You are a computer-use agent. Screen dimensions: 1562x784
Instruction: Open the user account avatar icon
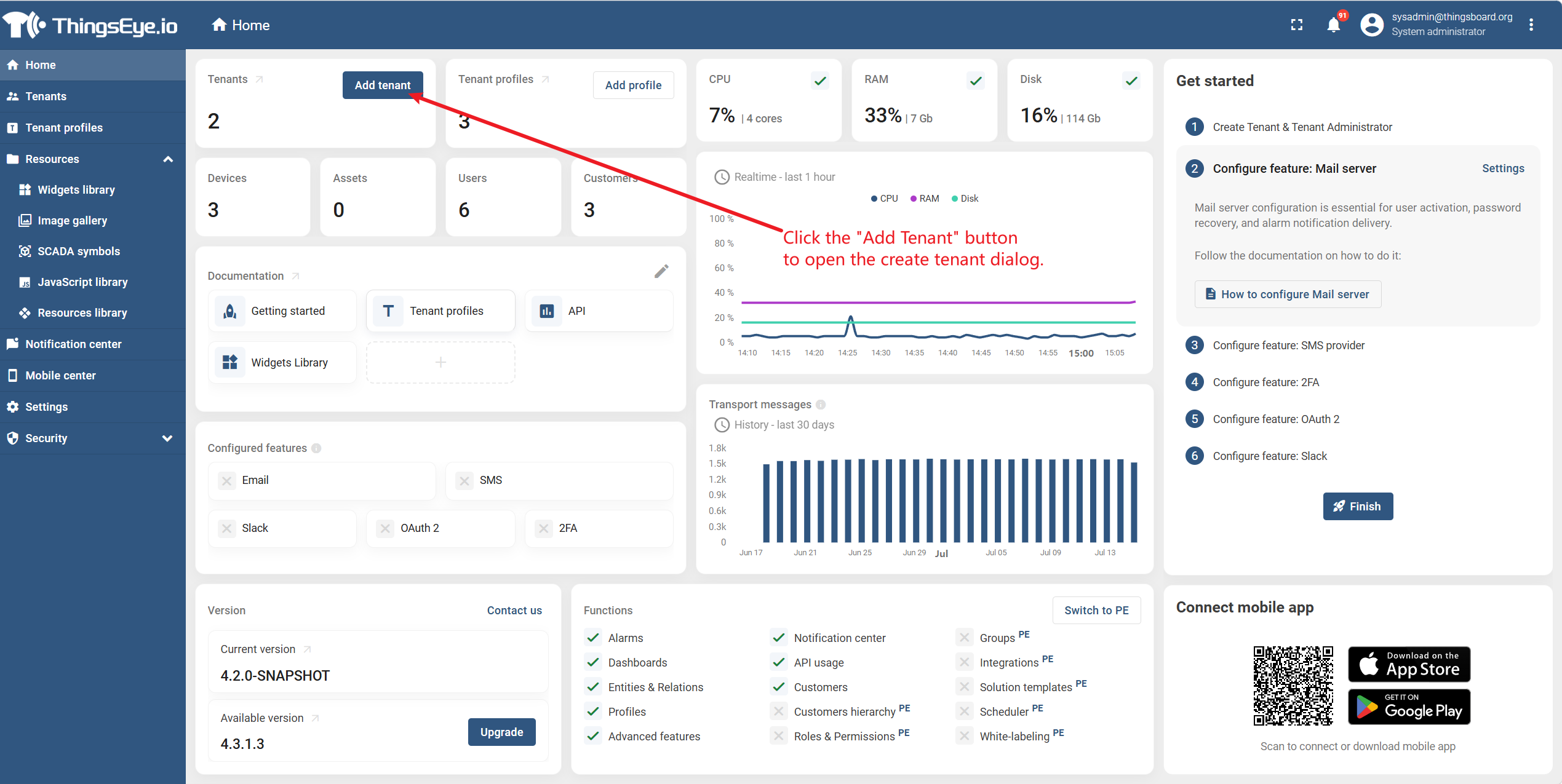[1372, 25]
